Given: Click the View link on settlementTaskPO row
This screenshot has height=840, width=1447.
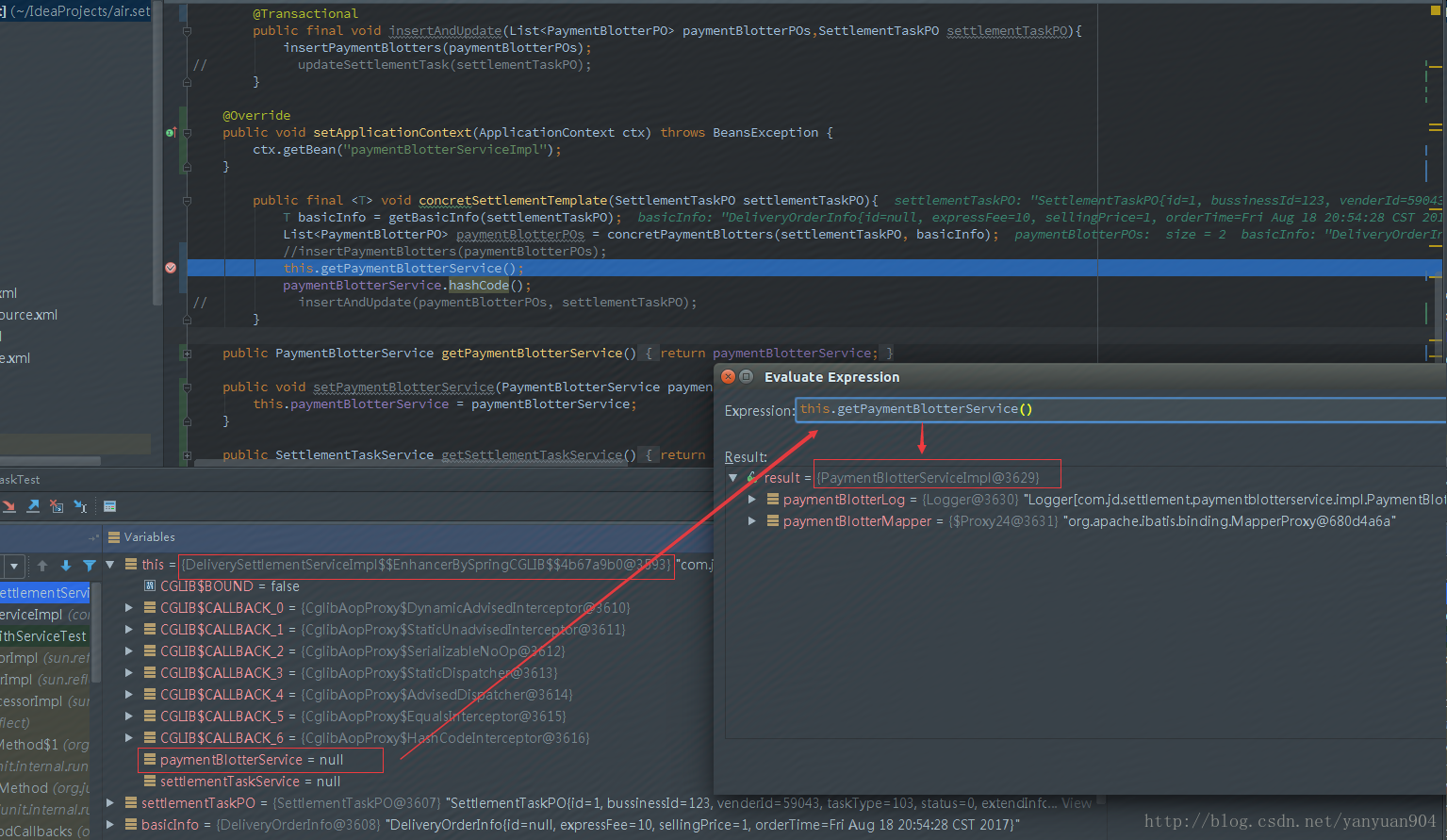Looking at the screenshot, I should point(1077,803).
